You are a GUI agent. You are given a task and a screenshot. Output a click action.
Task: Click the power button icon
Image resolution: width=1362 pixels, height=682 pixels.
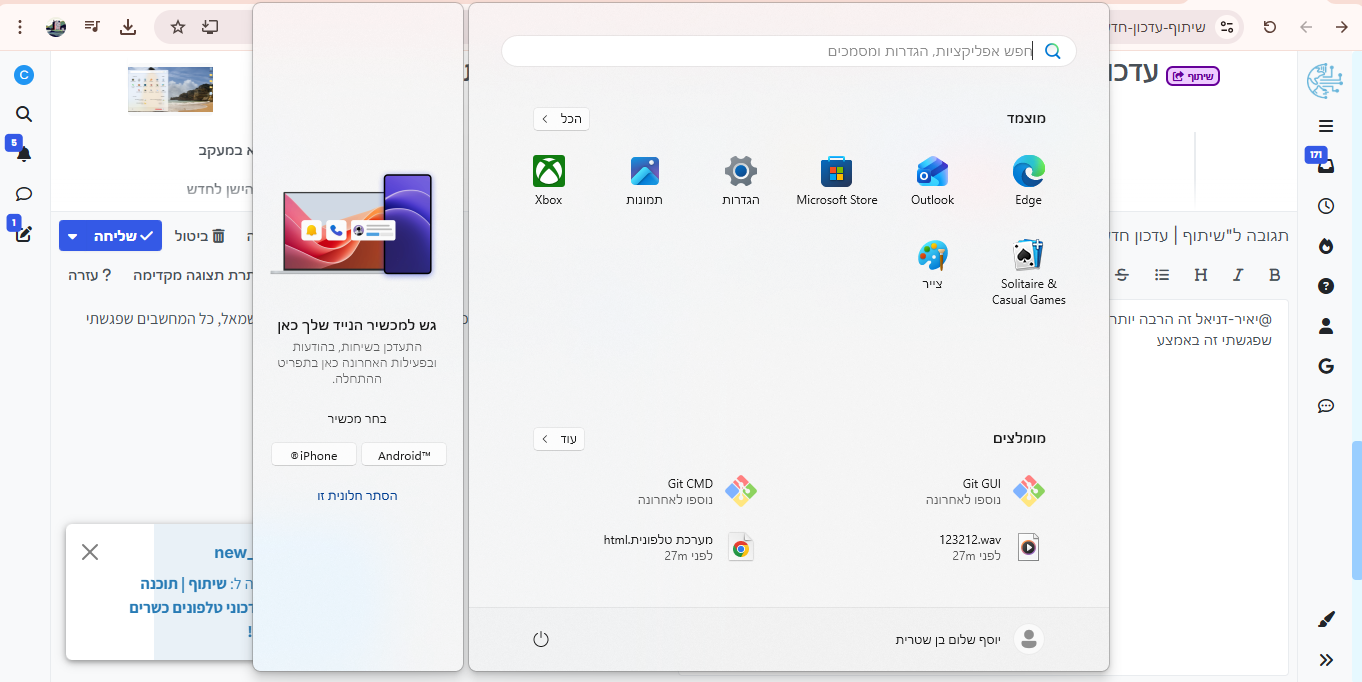pos(541,639)
